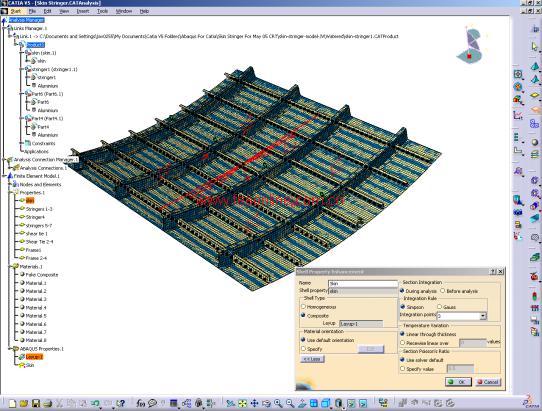
Task: Select Stringers 1-3 property in tree
Action: [x=39, y=209]
